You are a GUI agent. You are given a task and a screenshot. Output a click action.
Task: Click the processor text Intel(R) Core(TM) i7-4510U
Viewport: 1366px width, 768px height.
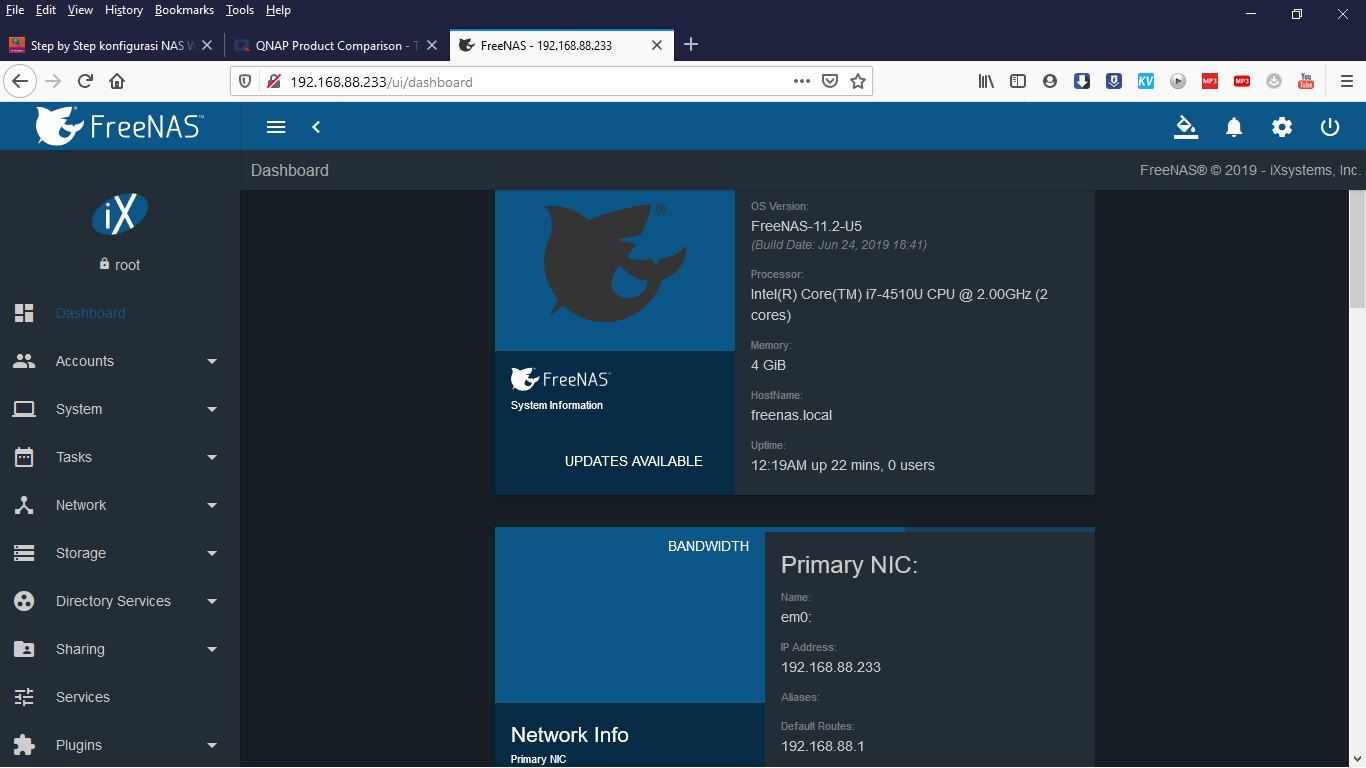click(899, 305)
